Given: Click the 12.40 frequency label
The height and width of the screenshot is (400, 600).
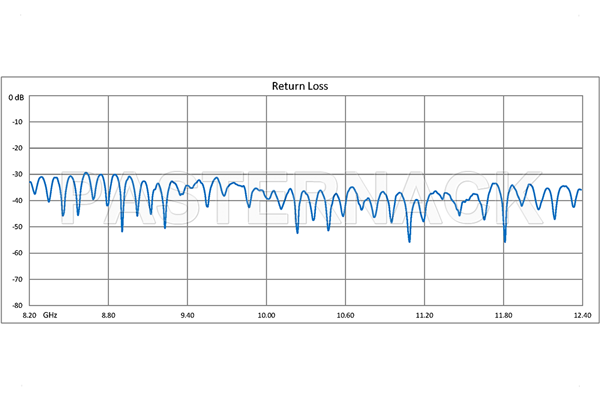Looking at the screenshot, I should click(x=581, y=315).
